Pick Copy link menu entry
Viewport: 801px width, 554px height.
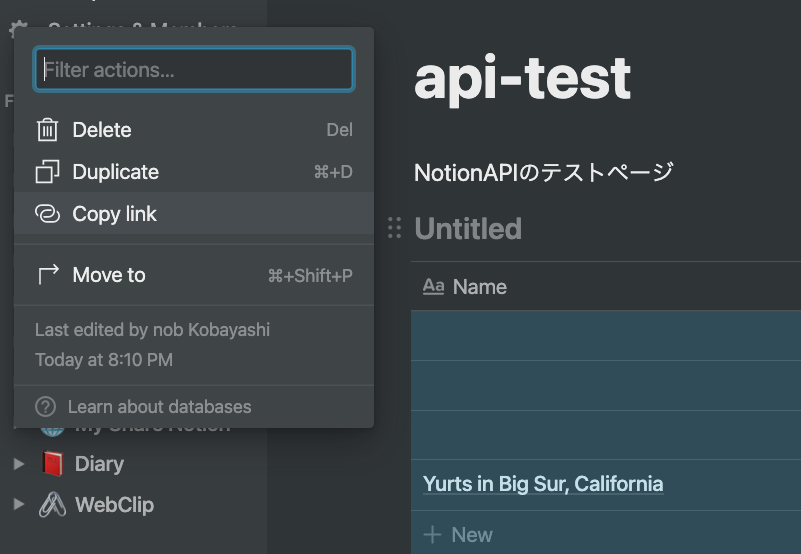pyautogui.click(x=194, y=214)
